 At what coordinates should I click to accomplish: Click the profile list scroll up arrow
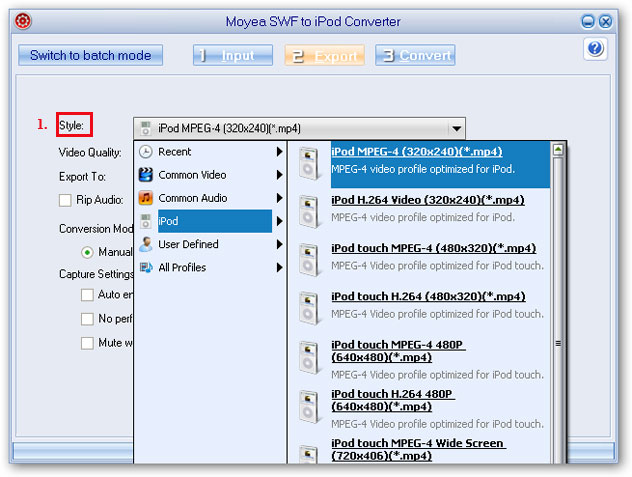pos(558,150)
